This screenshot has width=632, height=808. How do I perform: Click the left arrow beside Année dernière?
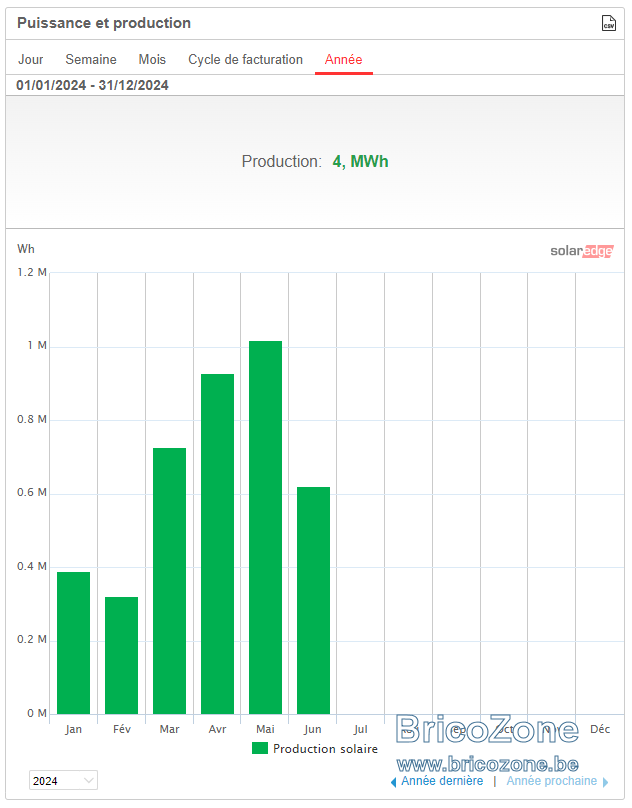coord(393,782)
